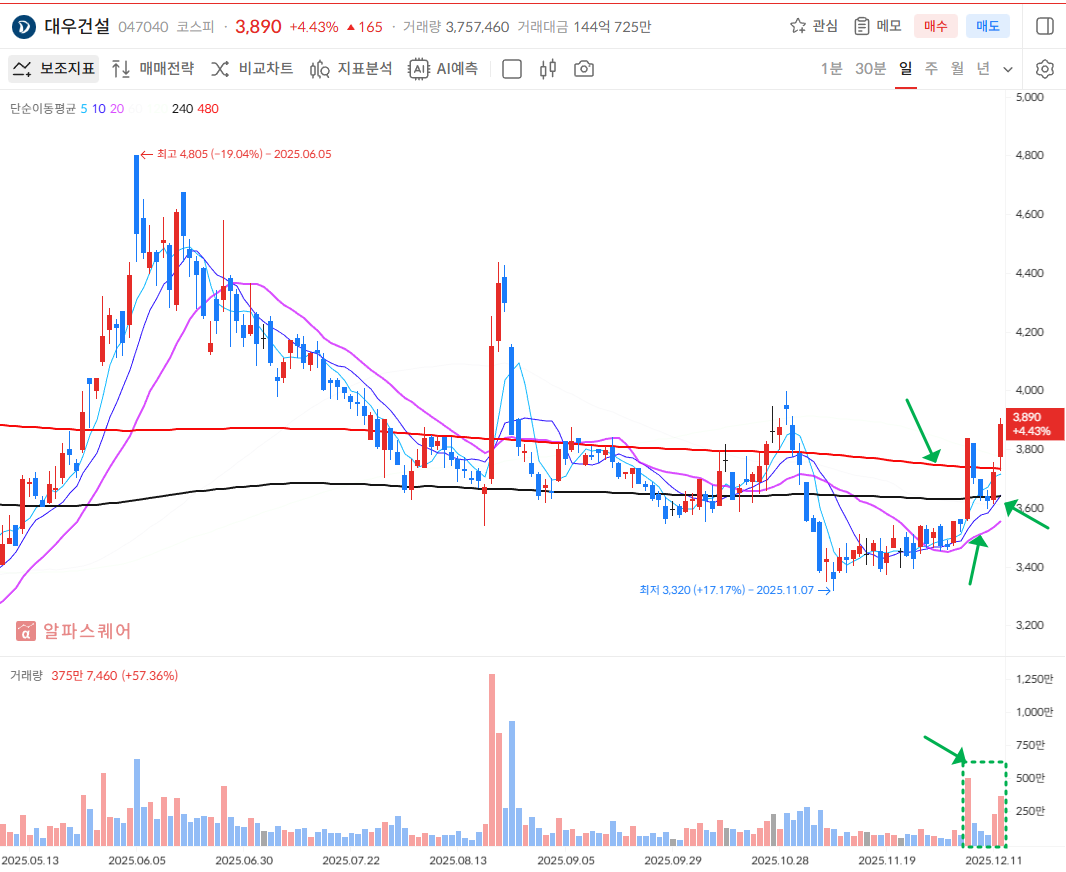Toggle the side panel layout icon

[1044, 26]
